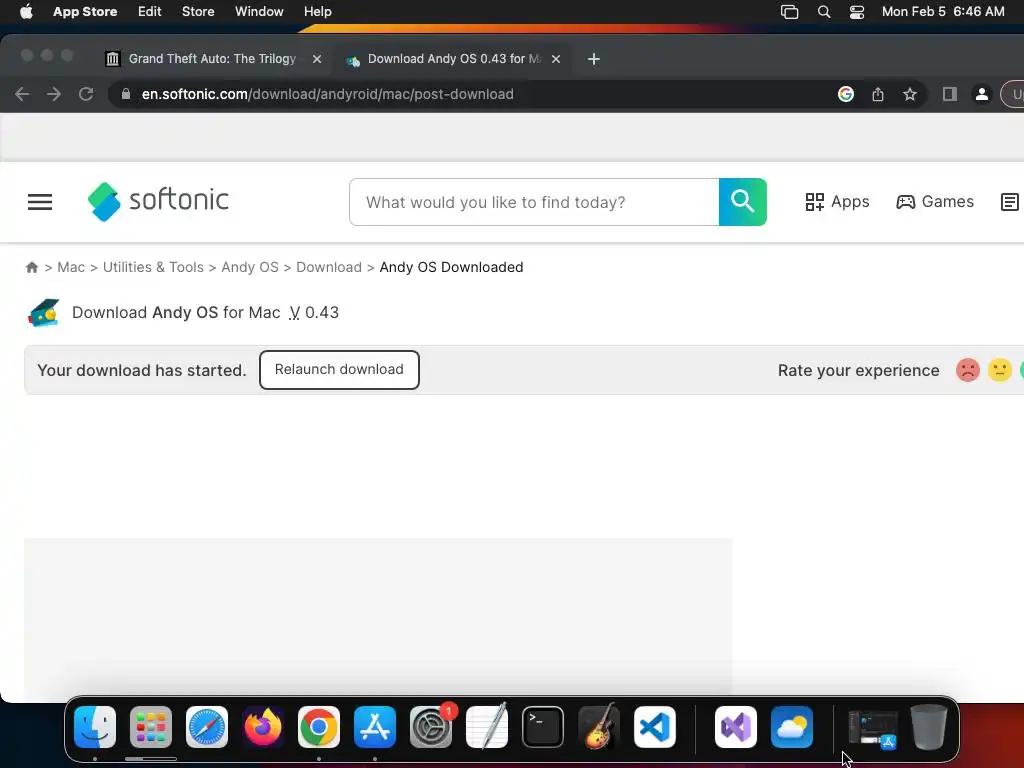Open the Edit menu
Image resolution: width=1024 pixels, height=768 pixels.
pos(150,12)
